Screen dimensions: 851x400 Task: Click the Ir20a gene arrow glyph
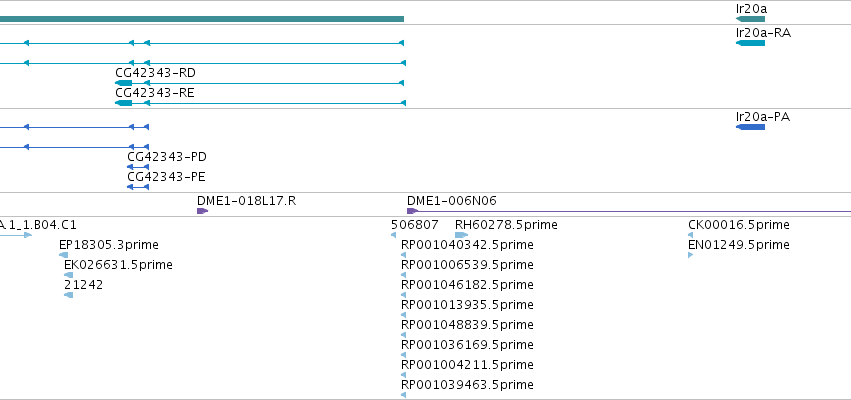tap(750, 19)
